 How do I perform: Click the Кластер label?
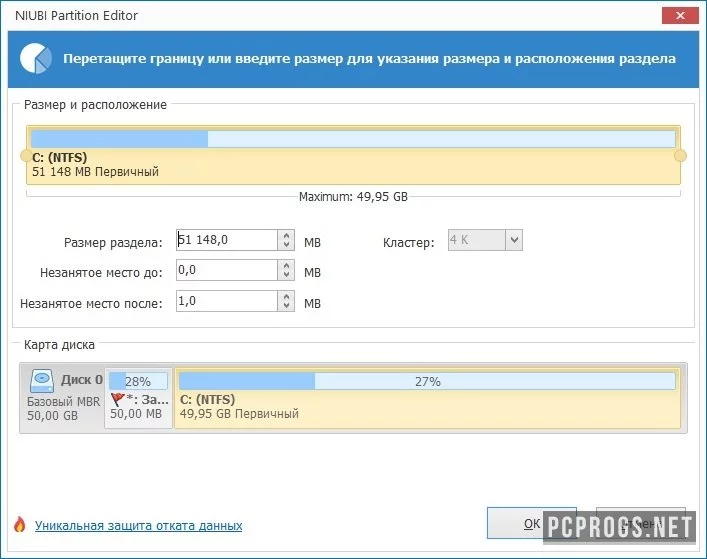pos(409,243)
